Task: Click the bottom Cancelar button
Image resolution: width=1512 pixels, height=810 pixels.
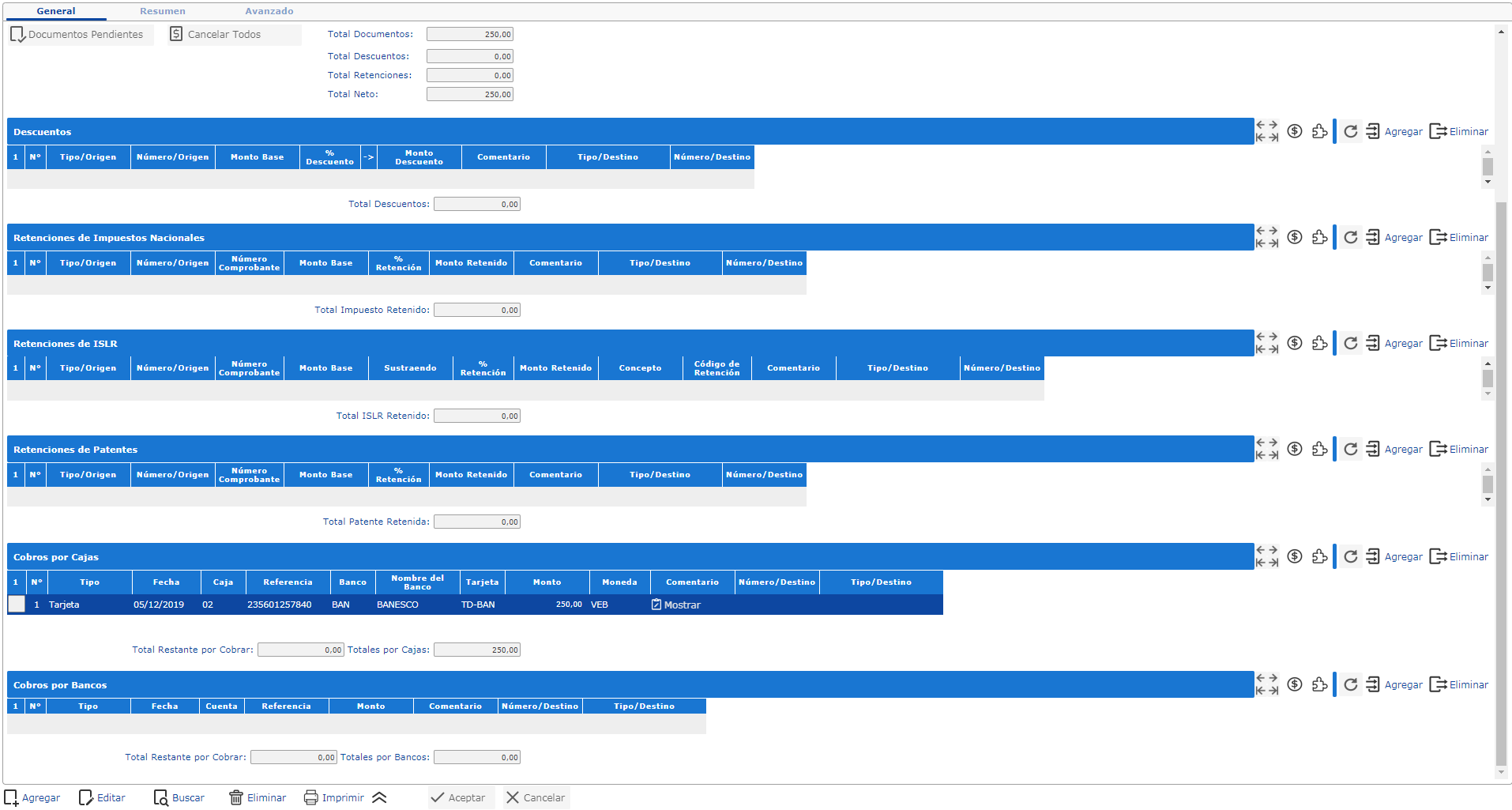Action: 536,797
